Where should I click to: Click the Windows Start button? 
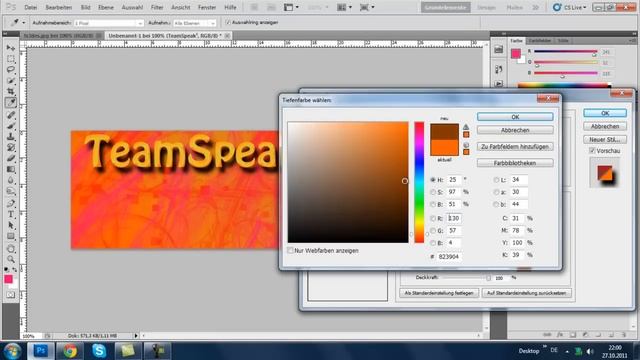pos(12,351)
